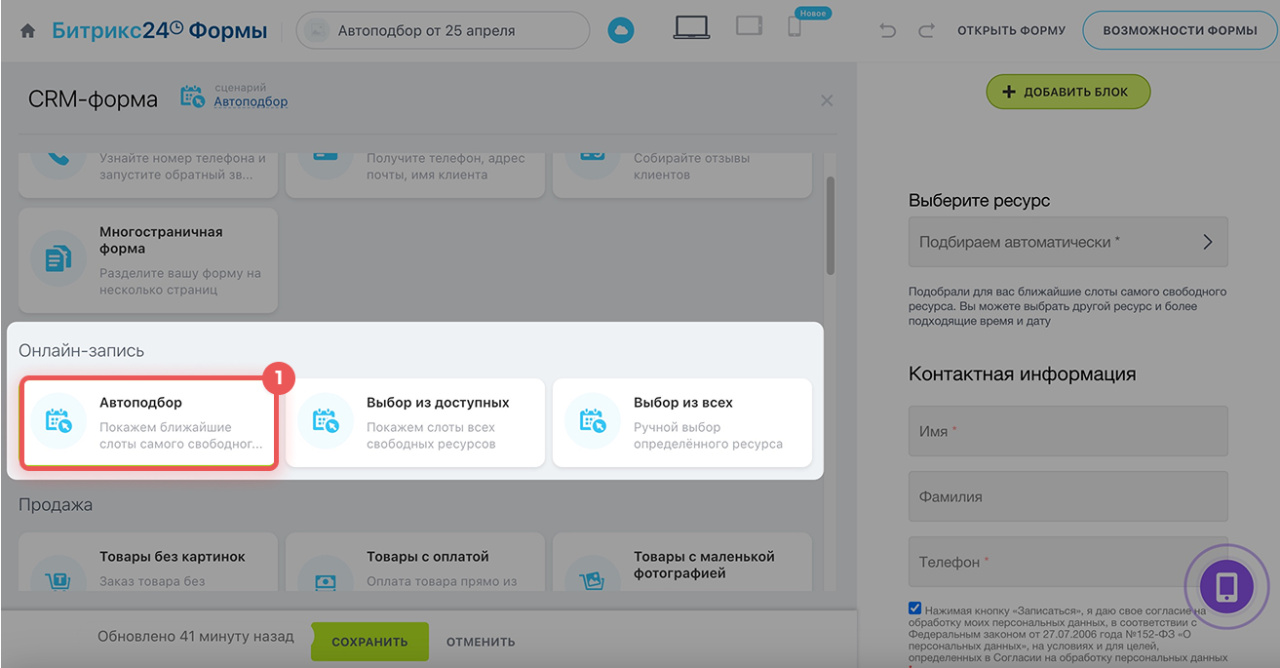Choose the Выбор из всех scenario
1280x668 pixels.
coord(682,422)
